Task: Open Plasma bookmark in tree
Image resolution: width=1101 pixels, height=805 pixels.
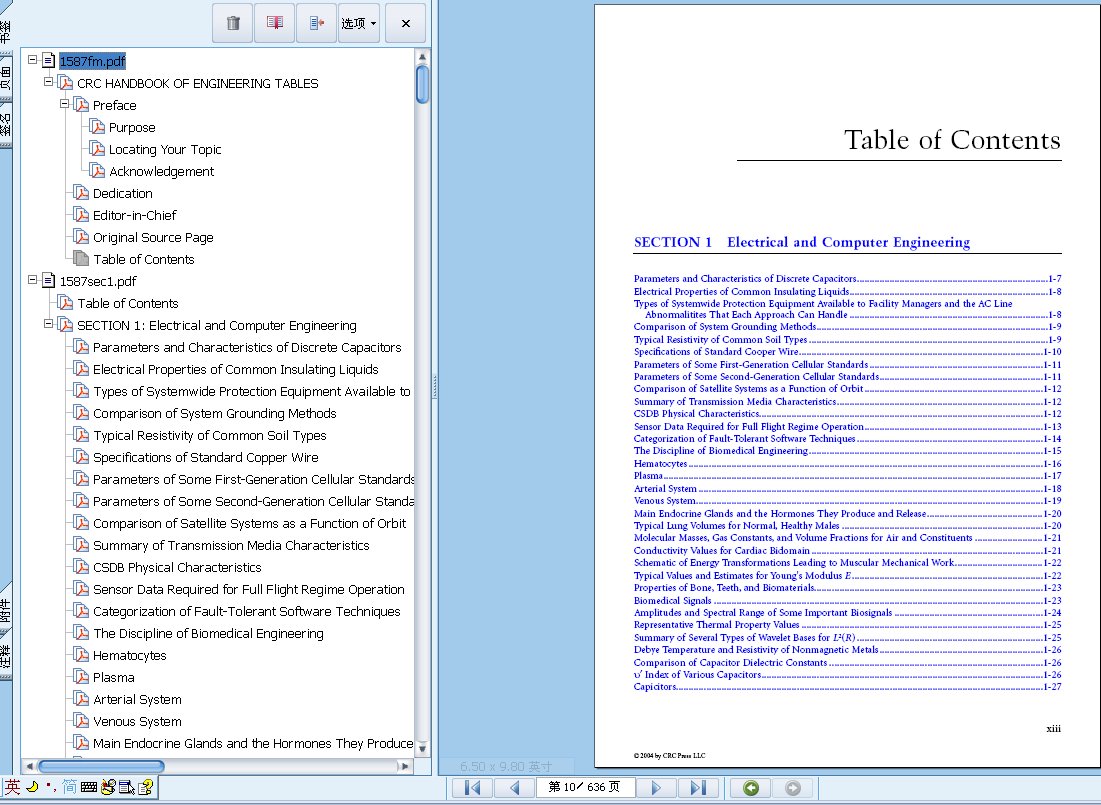Action: pyautogui.click(x=114, y=678)
